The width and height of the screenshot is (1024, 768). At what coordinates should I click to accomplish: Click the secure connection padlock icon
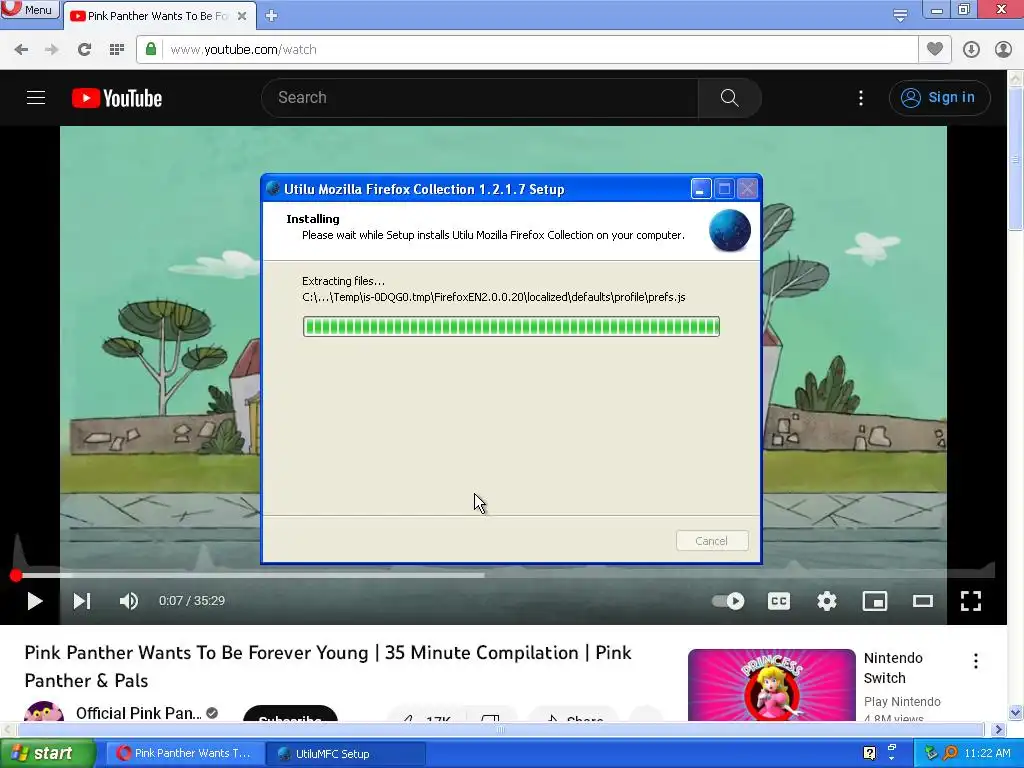pos(151,50)
